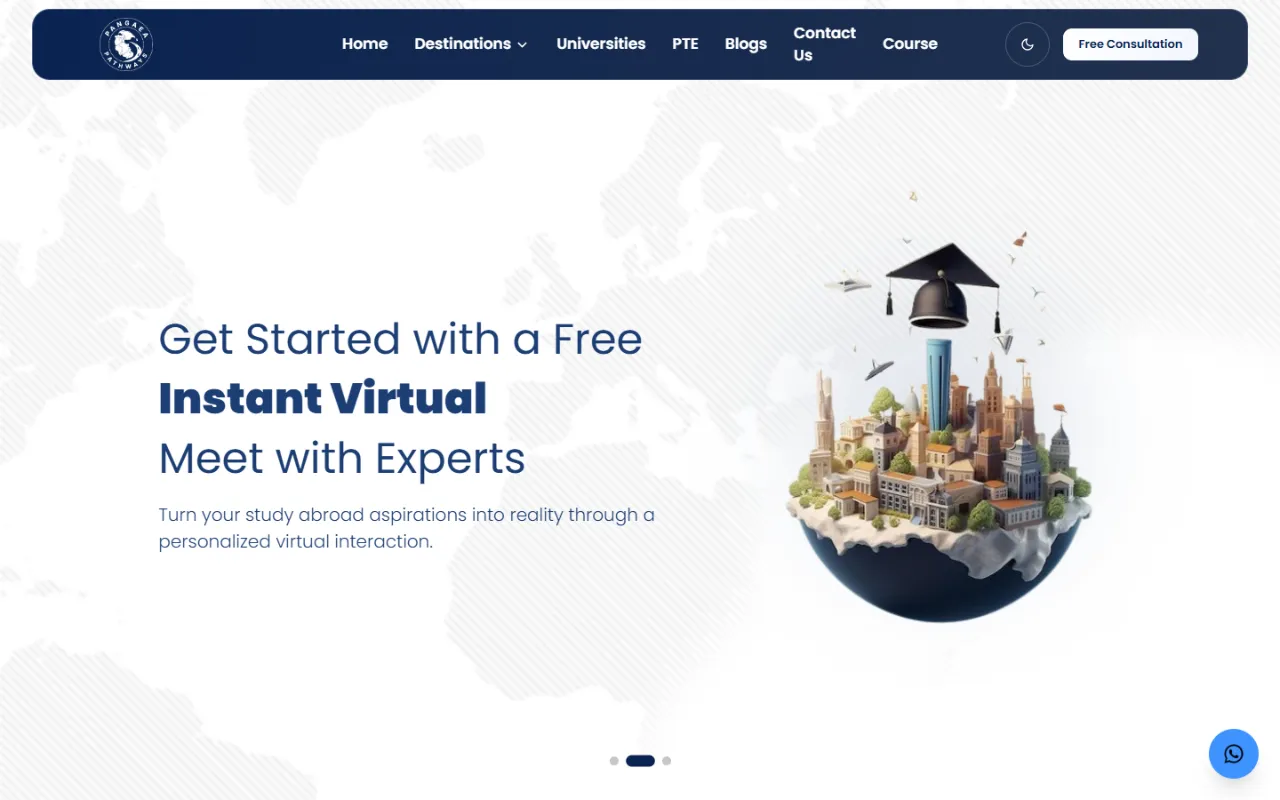The image size is (1280, 800).
Task: Open the WhatsApp chat bubble
Action: [1233, 754]
